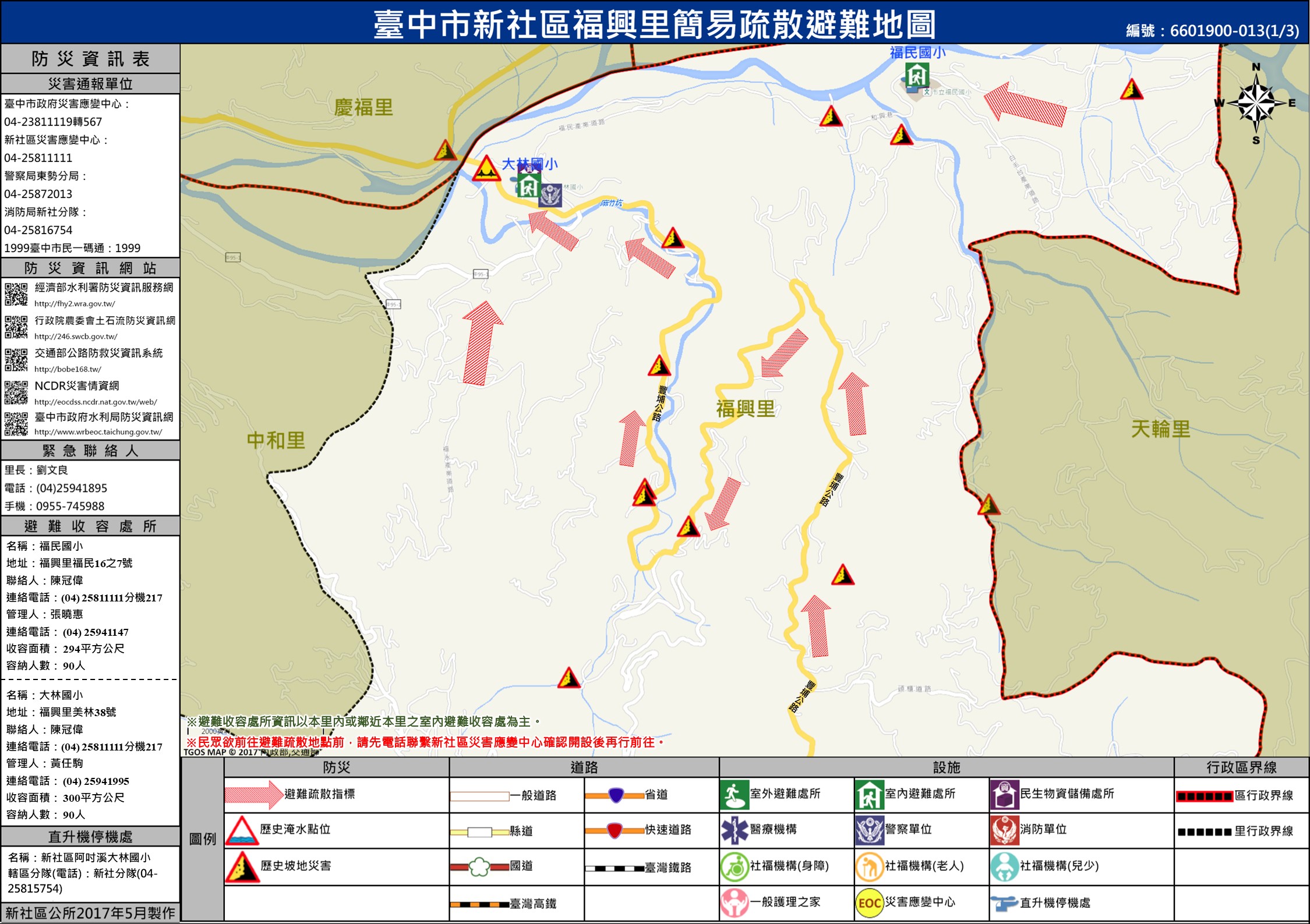Screen dimensions: 1310x924
Task: Click the 社福機構(老人) legend icon
Action: click(869, 867)
